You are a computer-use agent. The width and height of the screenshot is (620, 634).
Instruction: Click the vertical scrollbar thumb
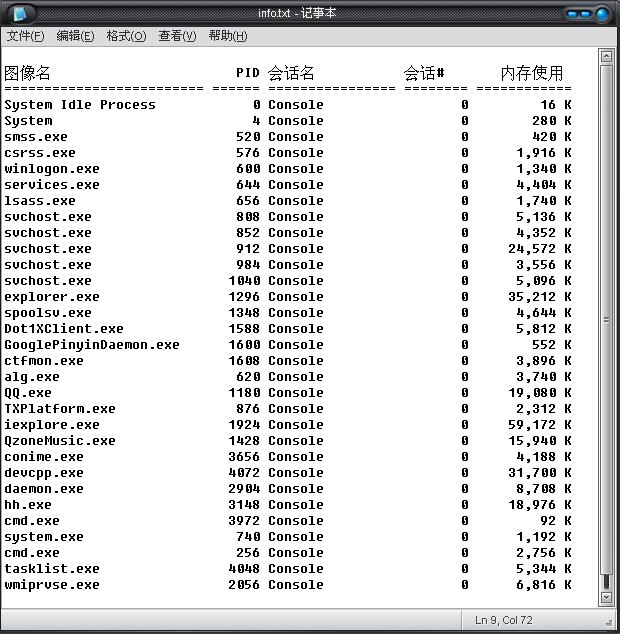click(x=606, y=319)
